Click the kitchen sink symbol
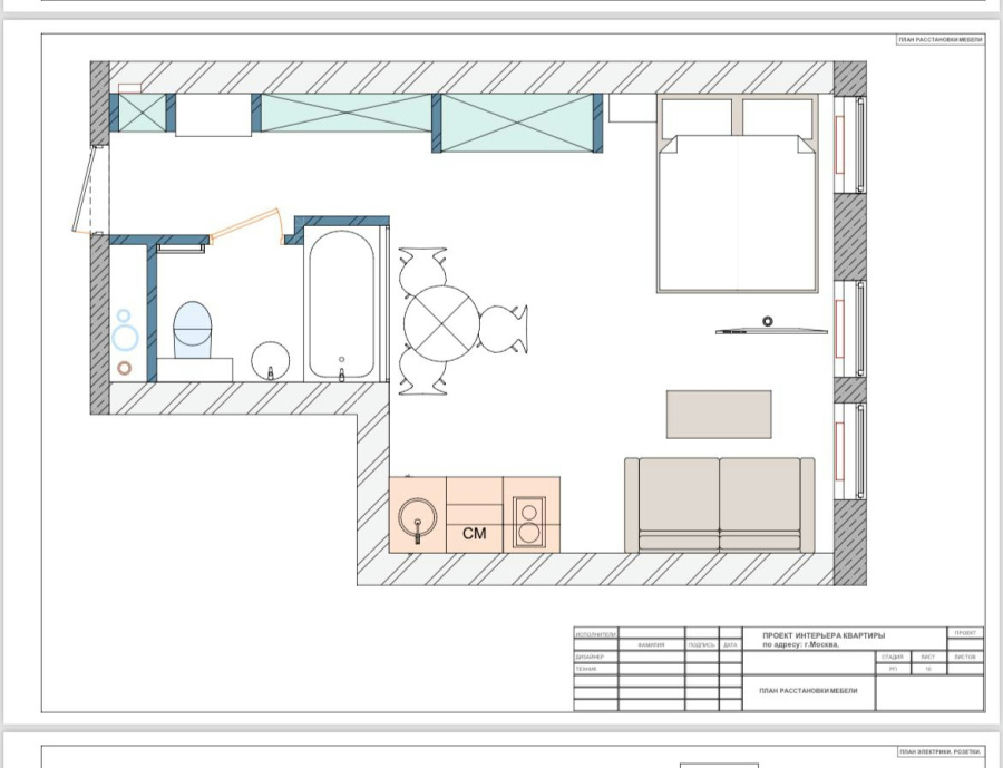The width and height of the screenshot is (1003, 768). click(418, 522)
